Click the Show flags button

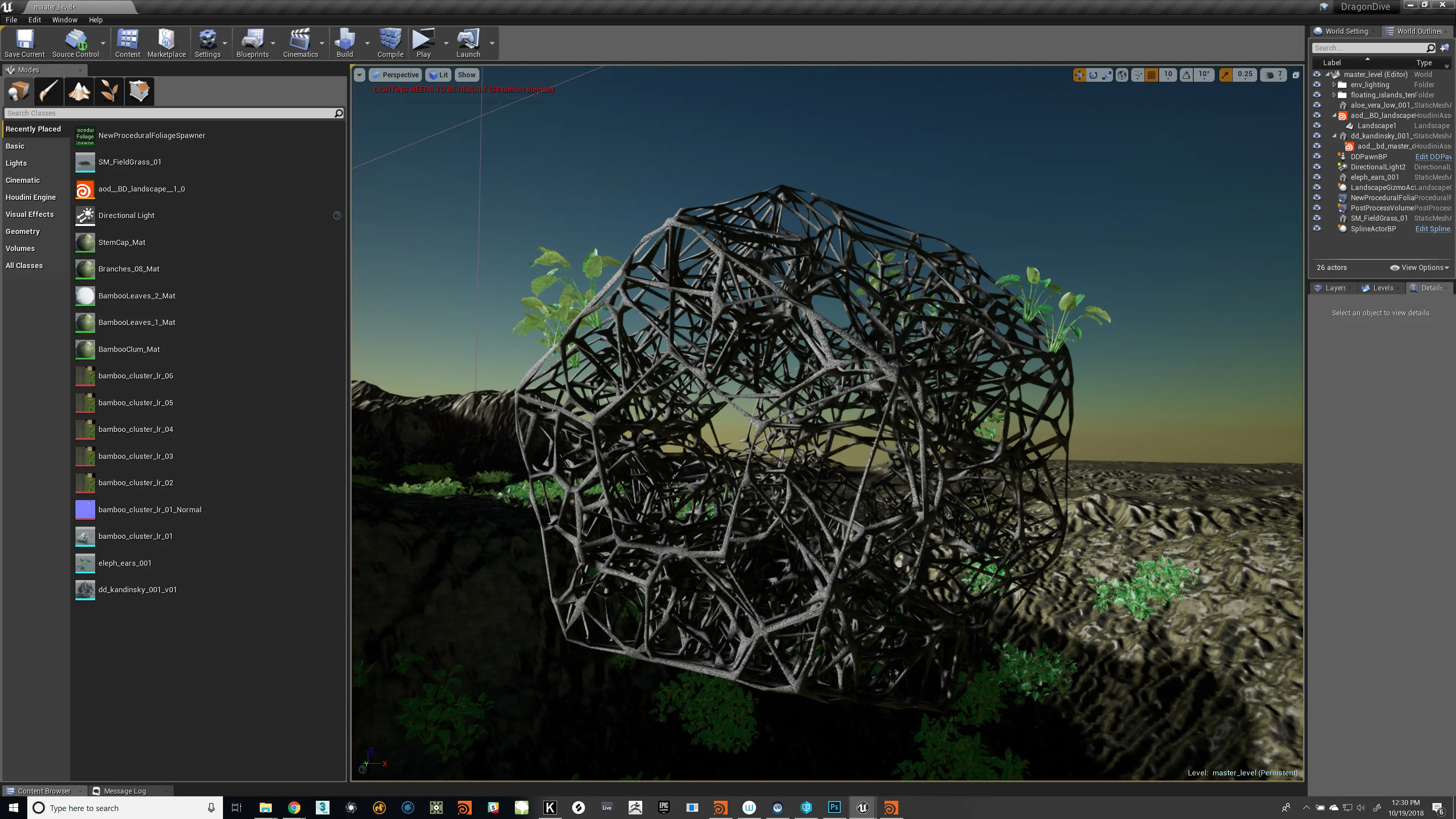click(x=466, y=75)
